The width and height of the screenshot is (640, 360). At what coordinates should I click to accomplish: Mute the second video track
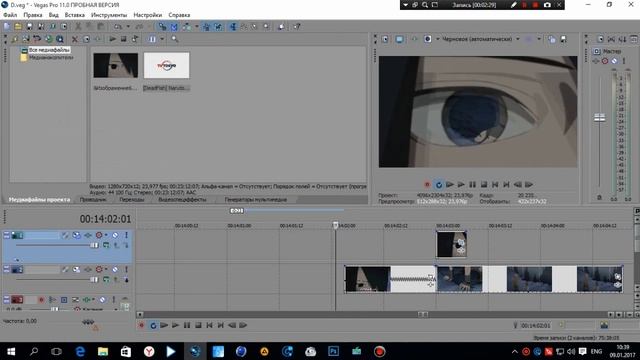pyautogui.click(x=115, y=269)
